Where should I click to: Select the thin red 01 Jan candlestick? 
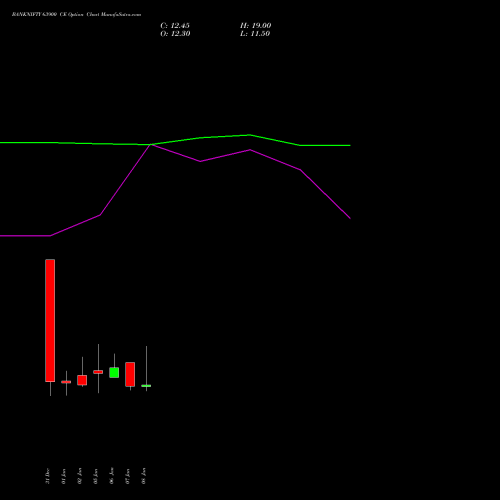coord(66,382)
